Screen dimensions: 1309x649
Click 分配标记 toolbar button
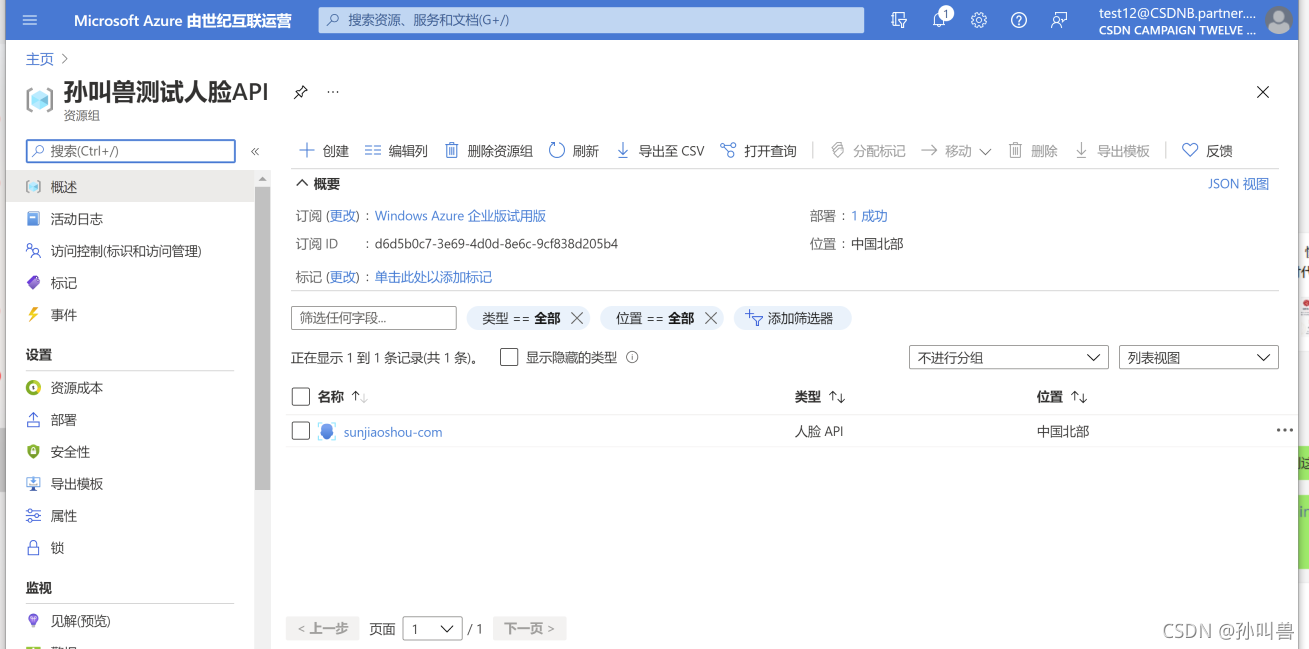tap(868, 151)
